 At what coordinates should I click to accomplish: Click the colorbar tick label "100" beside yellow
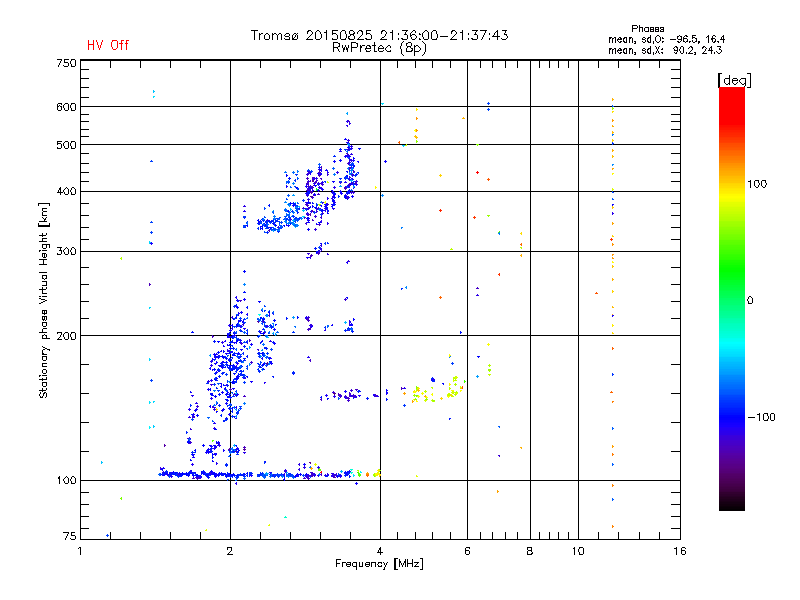point(757,184)
